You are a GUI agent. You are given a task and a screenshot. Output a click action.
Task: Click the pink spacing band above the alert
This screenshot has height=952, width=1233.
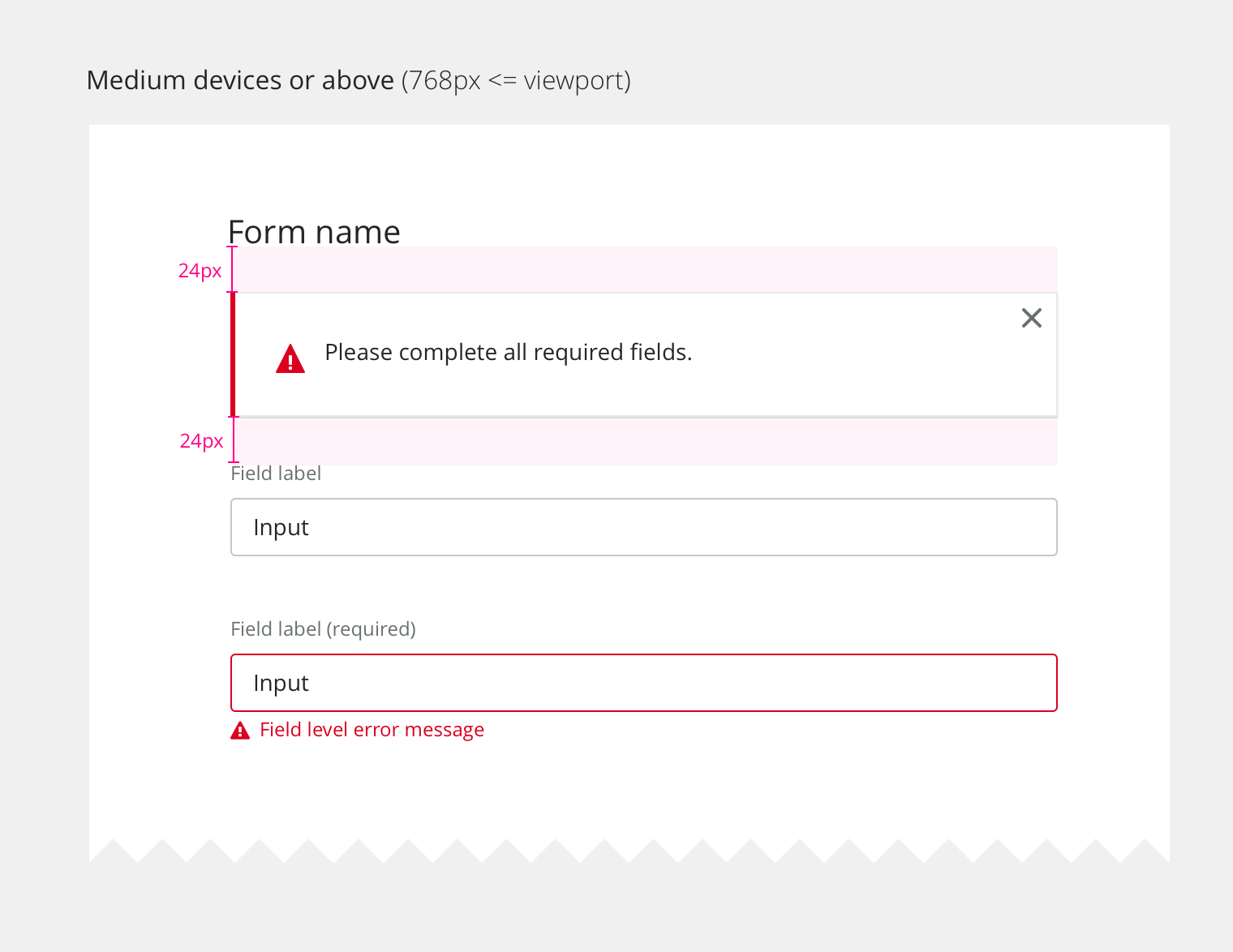[x=643, y=269]
